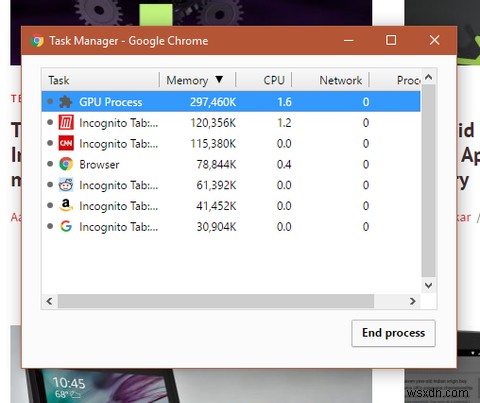Click the horizontal scrollbar thumb
480x403 pixels.
click(x=216, y=301)
